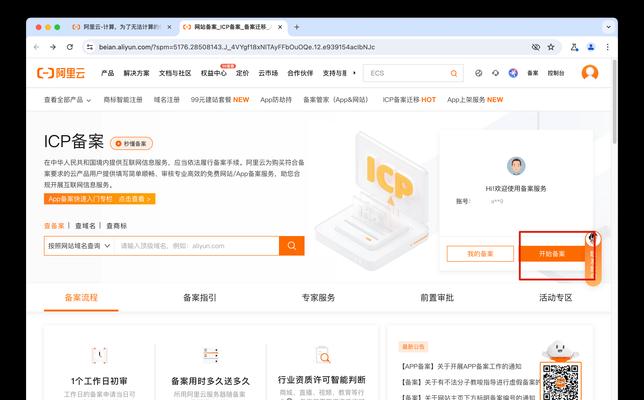Click the search magnifier in ECS box
The image size is (644, 400).
click(453, 74)
